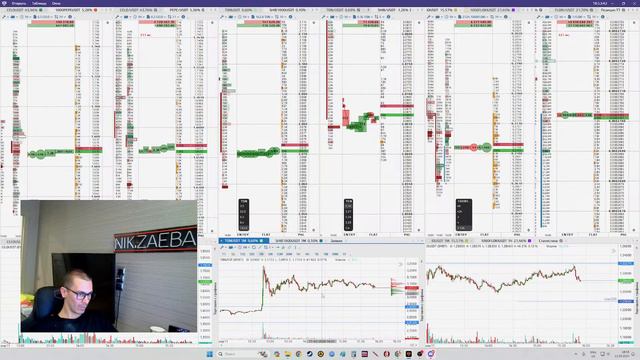Open wrench settings in 1000PEPE/USDT panel
Screen dimensions: 640x360
coord(4,17)
